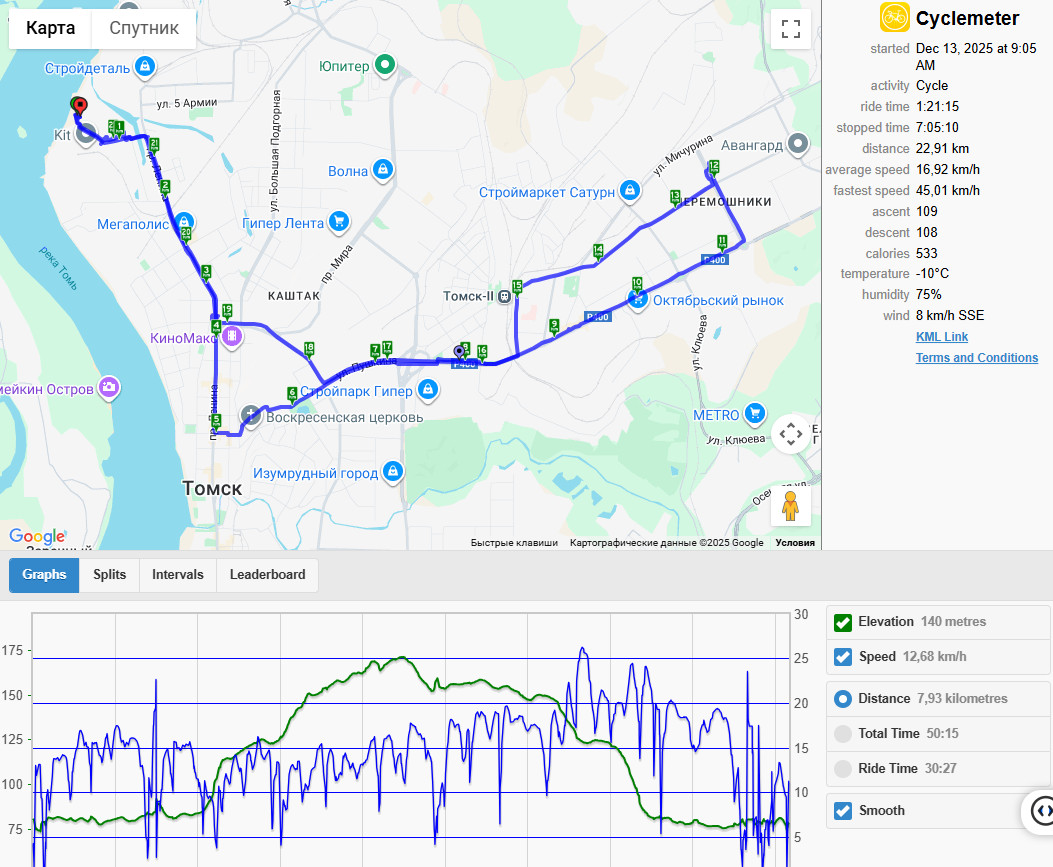Toggle fullscreen map view icon
Screen dimensions: 1053x867
click(790, 29)
